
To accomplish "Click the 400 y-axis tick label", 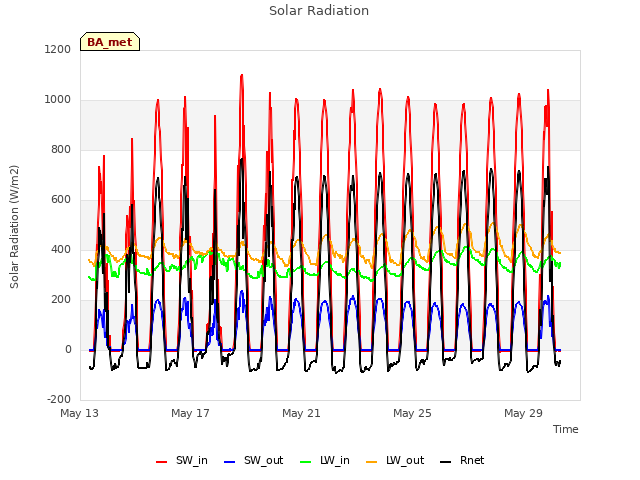I will point(61,250).
